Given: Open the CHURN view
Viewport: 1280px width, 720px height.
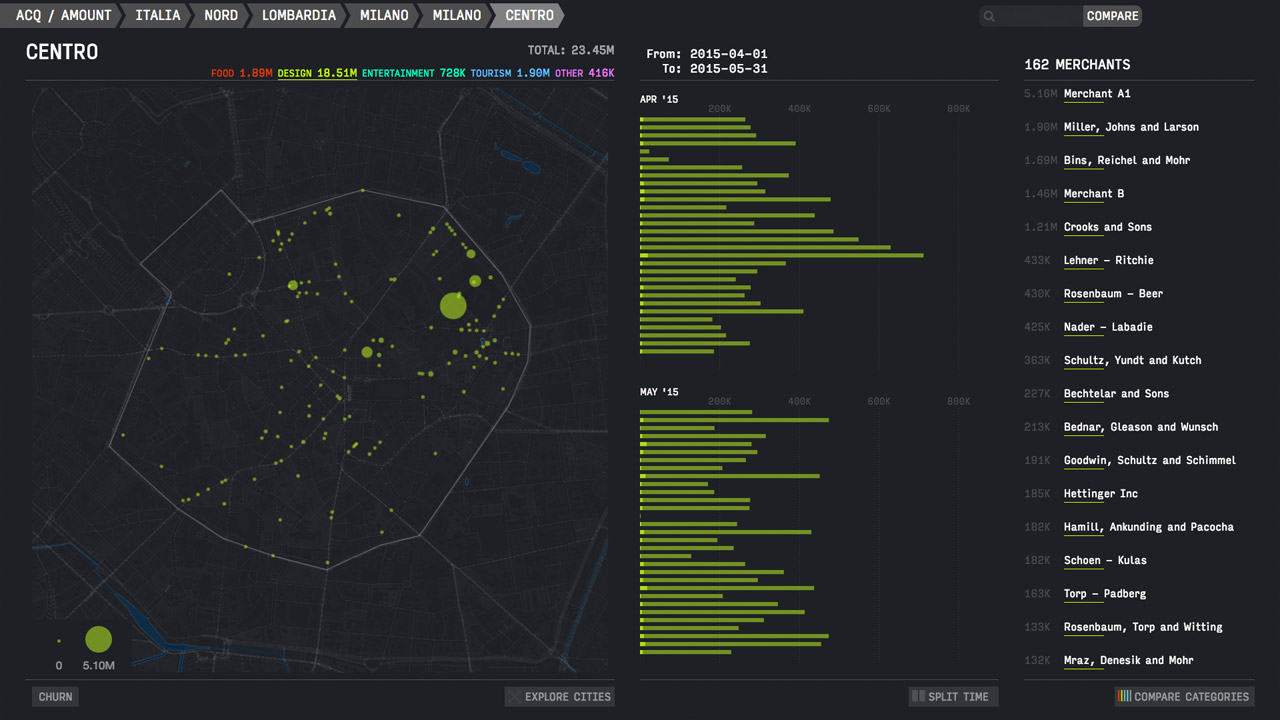Looking at the screenshot, I should (55, 697).
